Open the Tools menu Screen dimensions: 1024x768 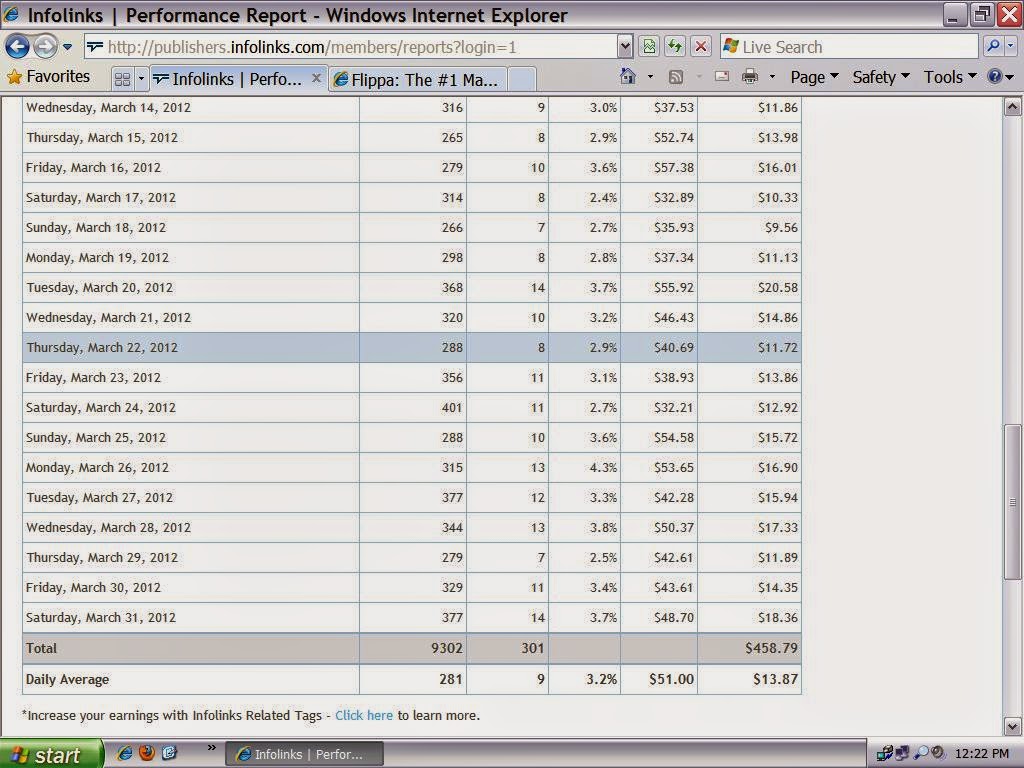[950, 77]
